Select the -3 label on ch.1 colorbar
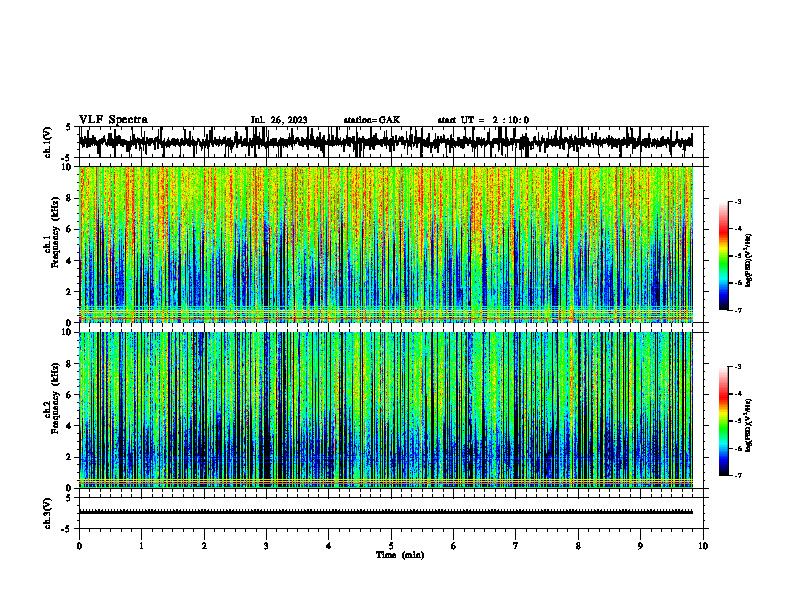Viewport: 792px width, 612px height. [738, 201]
